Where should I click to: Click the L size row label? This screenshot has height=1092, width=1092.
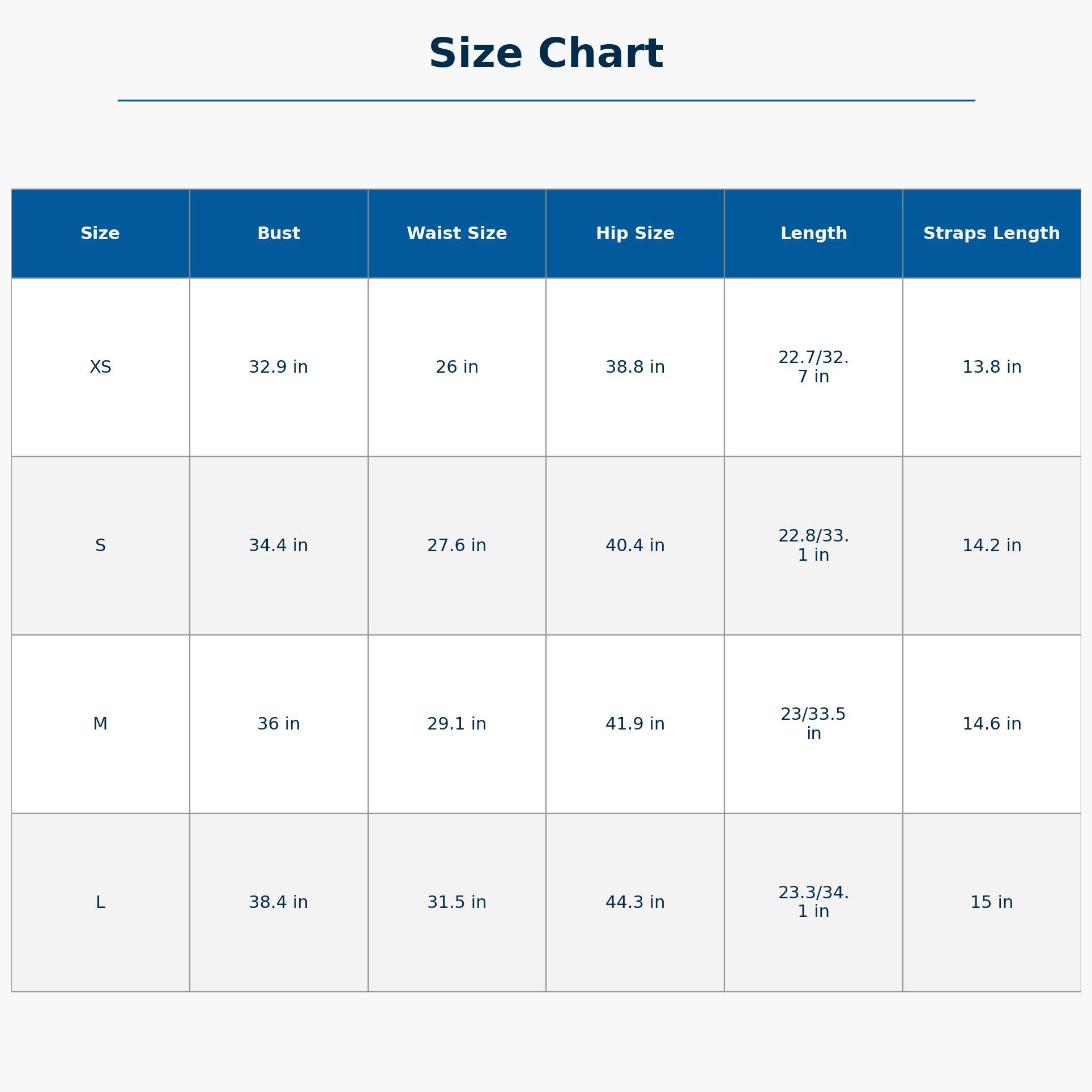[x=100, y=902]
